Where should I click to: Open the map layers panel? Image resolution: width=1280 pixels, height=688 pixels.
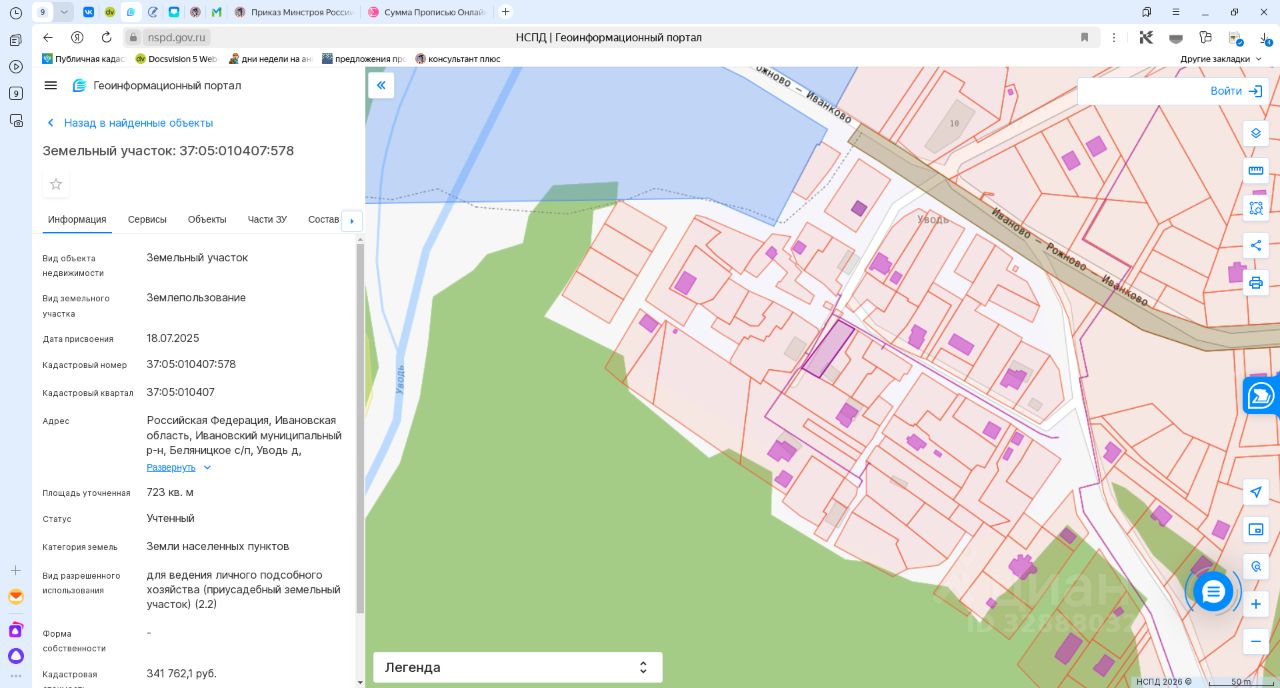point(1256,133)
